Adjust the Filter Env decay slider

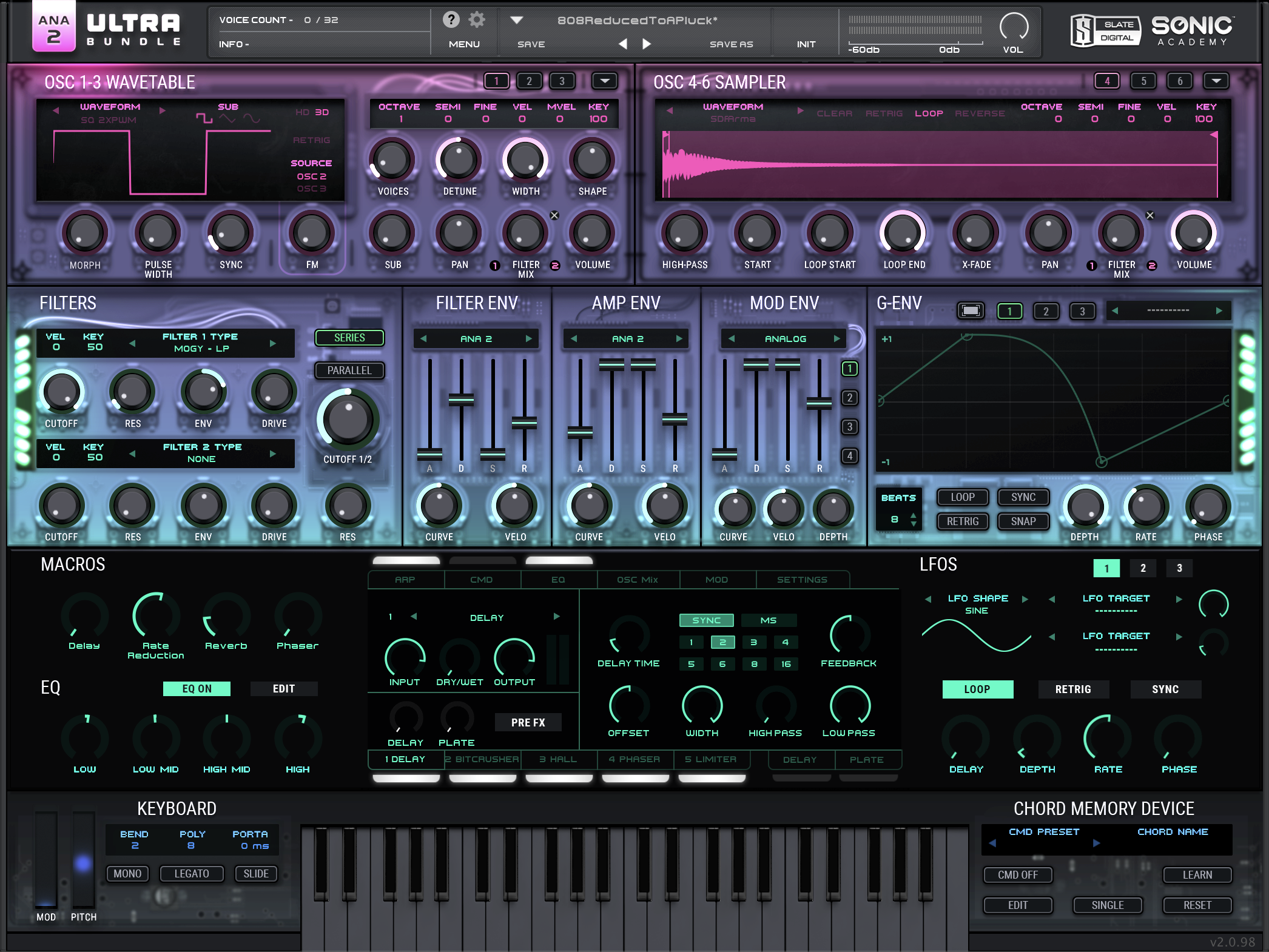(461, 400)
